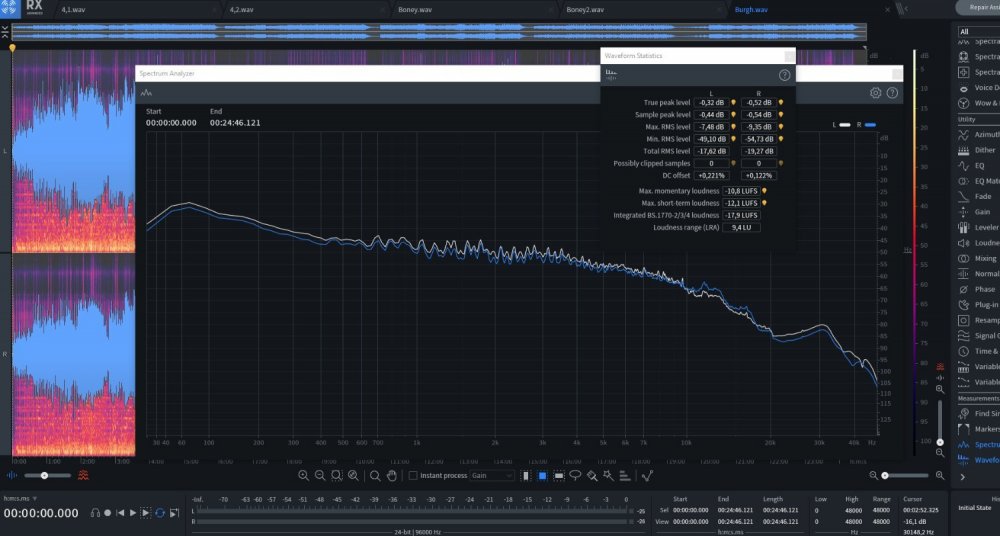Select the time-frequency selection tool
This screenshot has height=536, width=1000.
point(543,475)
